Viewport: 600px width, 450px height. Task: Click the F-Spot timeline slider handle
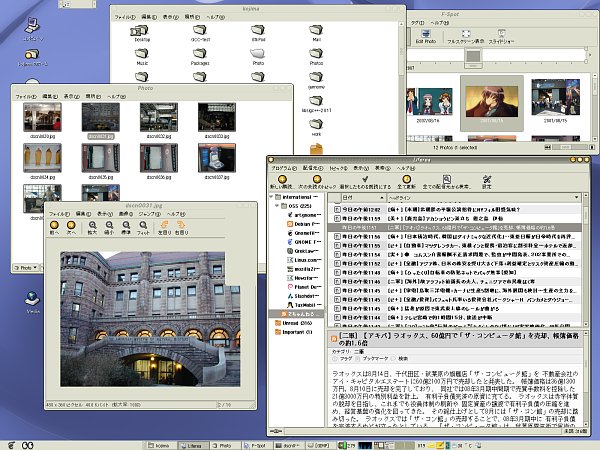coord(473,56)
